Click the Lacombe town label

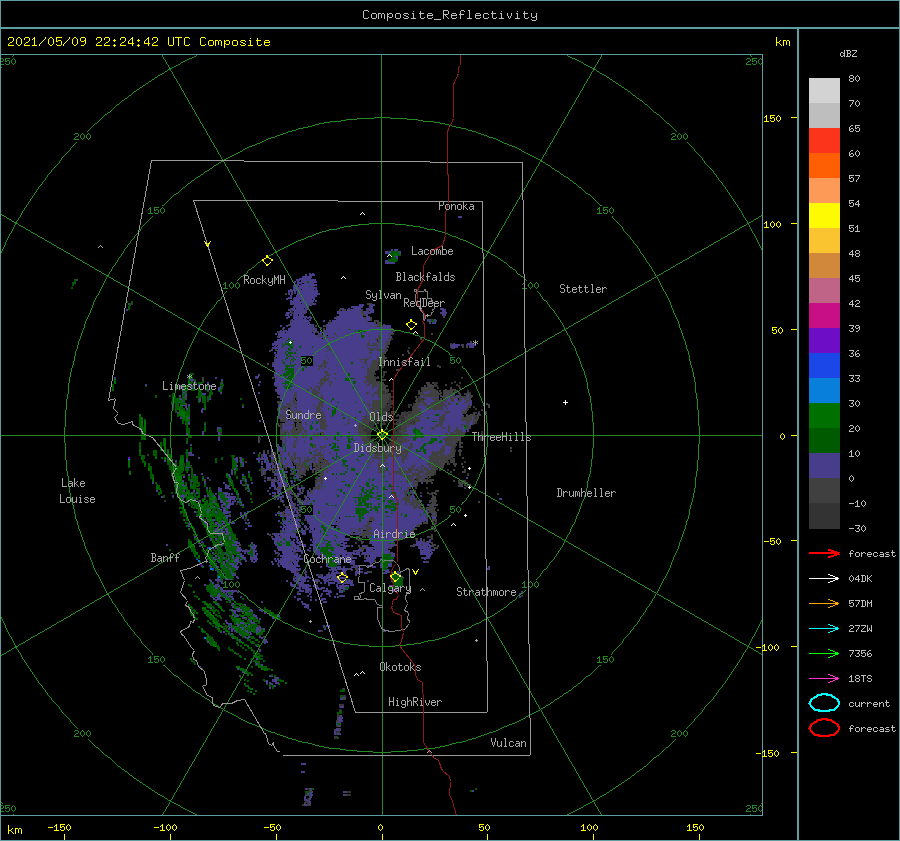tap(432, 251)
